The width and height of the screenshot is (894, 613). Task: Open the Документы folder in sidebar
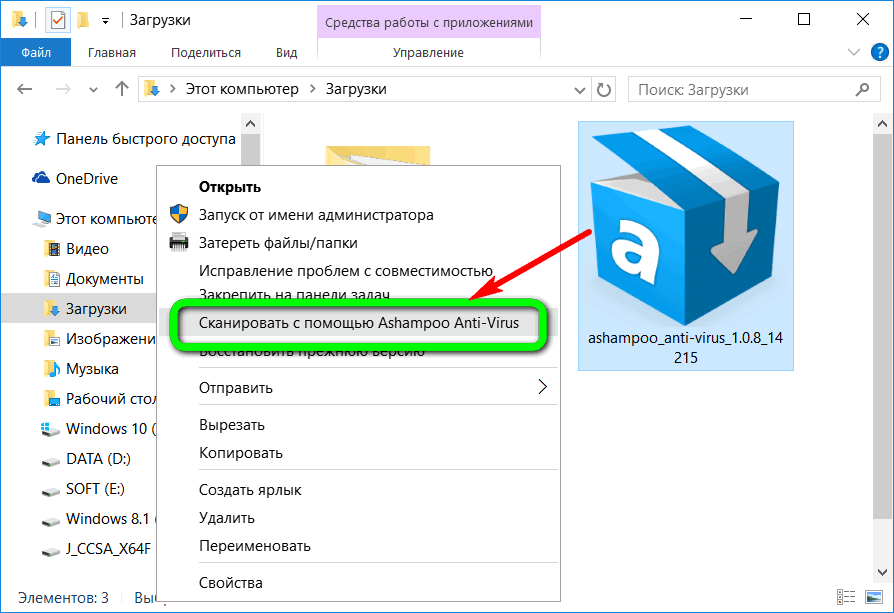(x=94, y=279)
